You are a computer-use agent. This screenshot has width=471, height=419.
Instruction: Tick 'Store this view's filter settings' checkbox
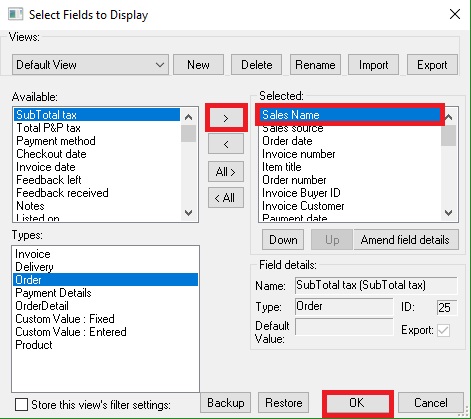pyautogui.click(x=21, y=405)
